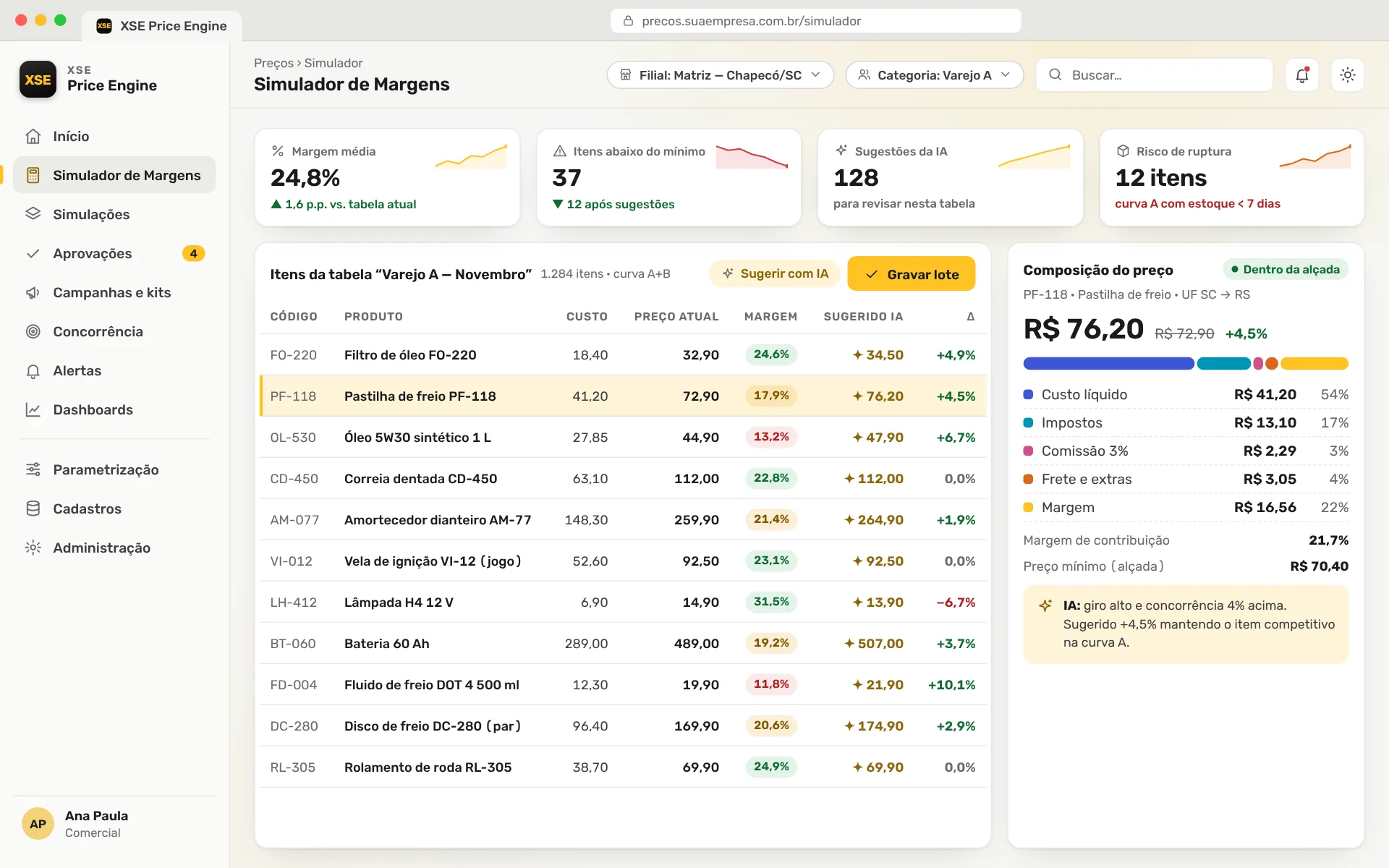Click the yellow Margem bar segment
The image size is (1389, 868).
pos(1314,363)
